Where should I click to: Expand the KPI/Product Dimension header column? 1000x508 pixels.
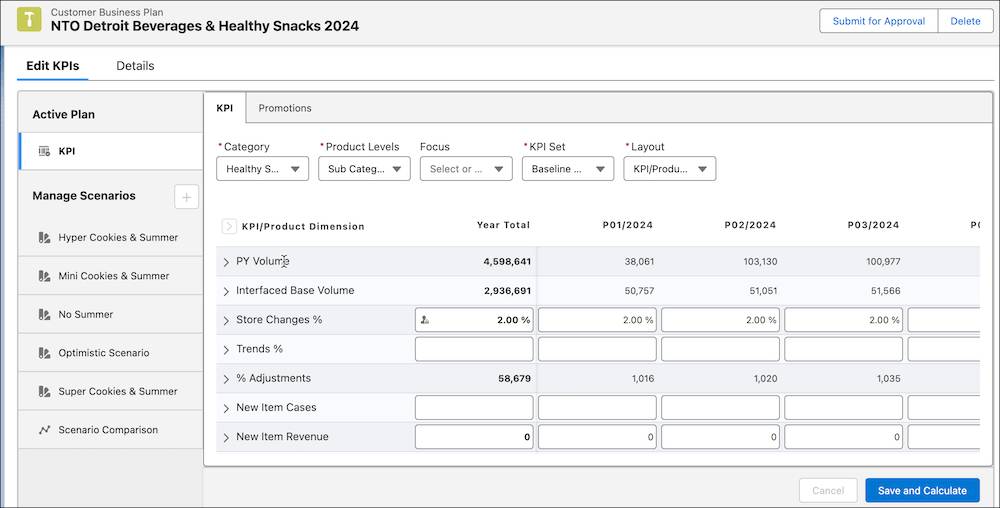[x=229, y=226]
